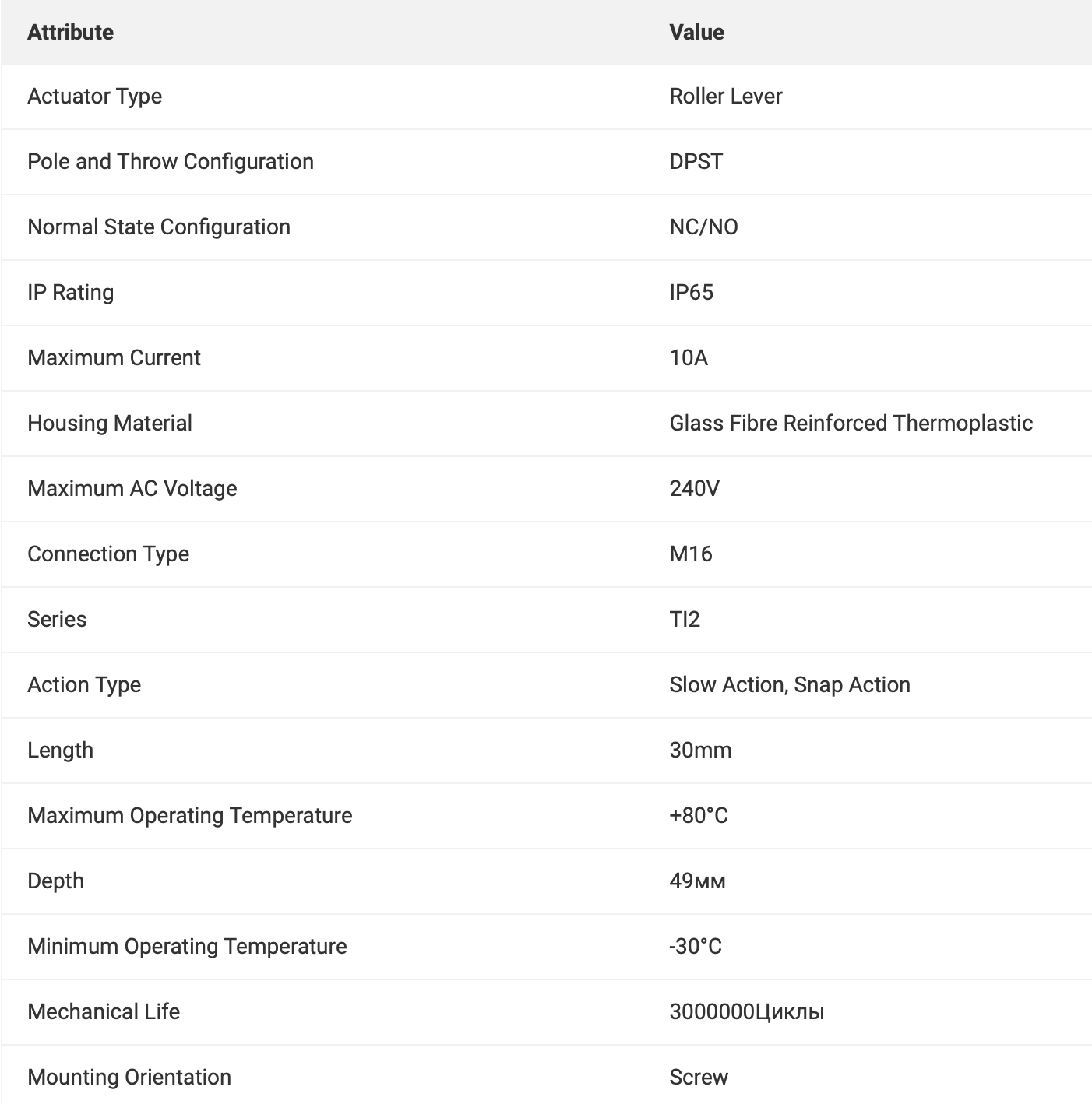Click the Connection Type label

click(x=107, y=554)
